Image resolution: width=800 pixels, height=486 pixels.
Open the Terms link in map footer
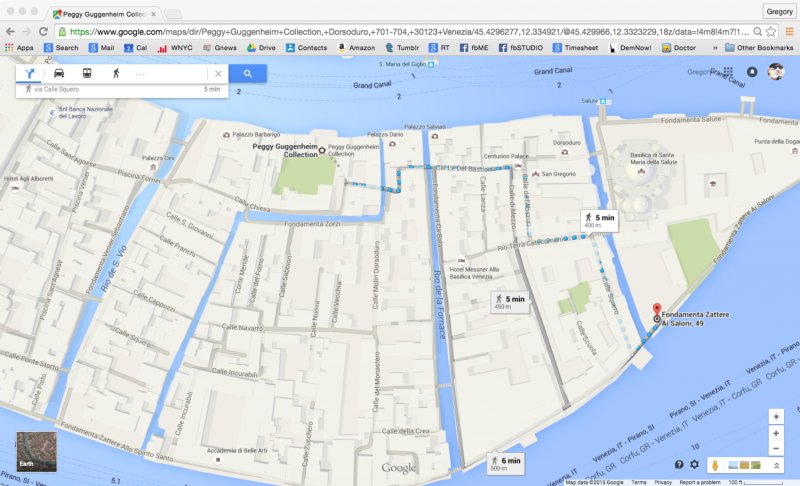(x=639, y=482)
